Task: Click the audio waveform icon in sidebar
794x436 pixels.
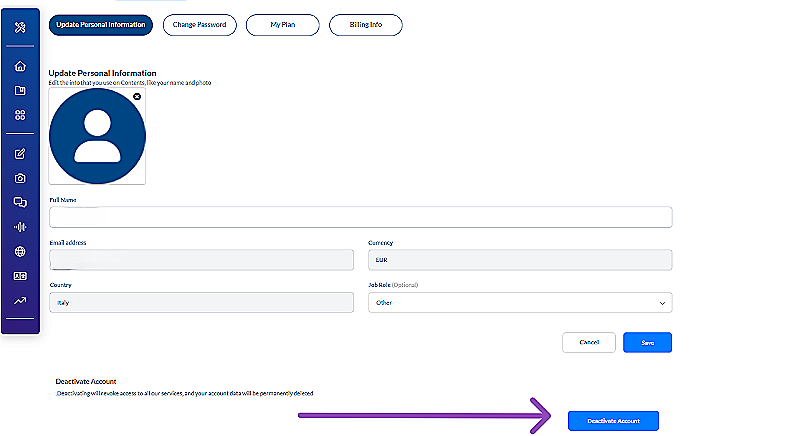Action: point(20,227)
